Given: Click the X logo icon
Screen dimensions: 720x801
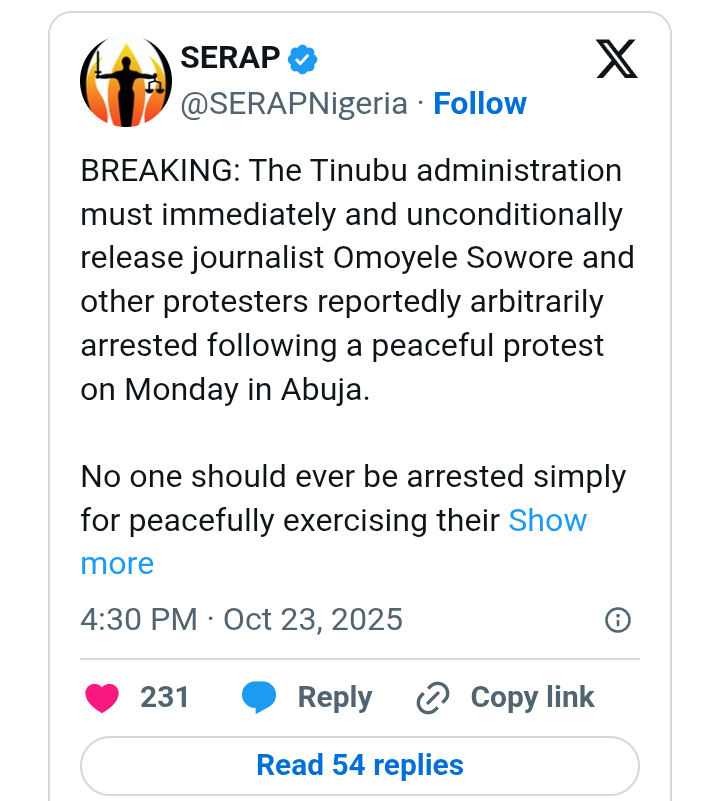Looking at the screenshot, I should click(616, 60).
